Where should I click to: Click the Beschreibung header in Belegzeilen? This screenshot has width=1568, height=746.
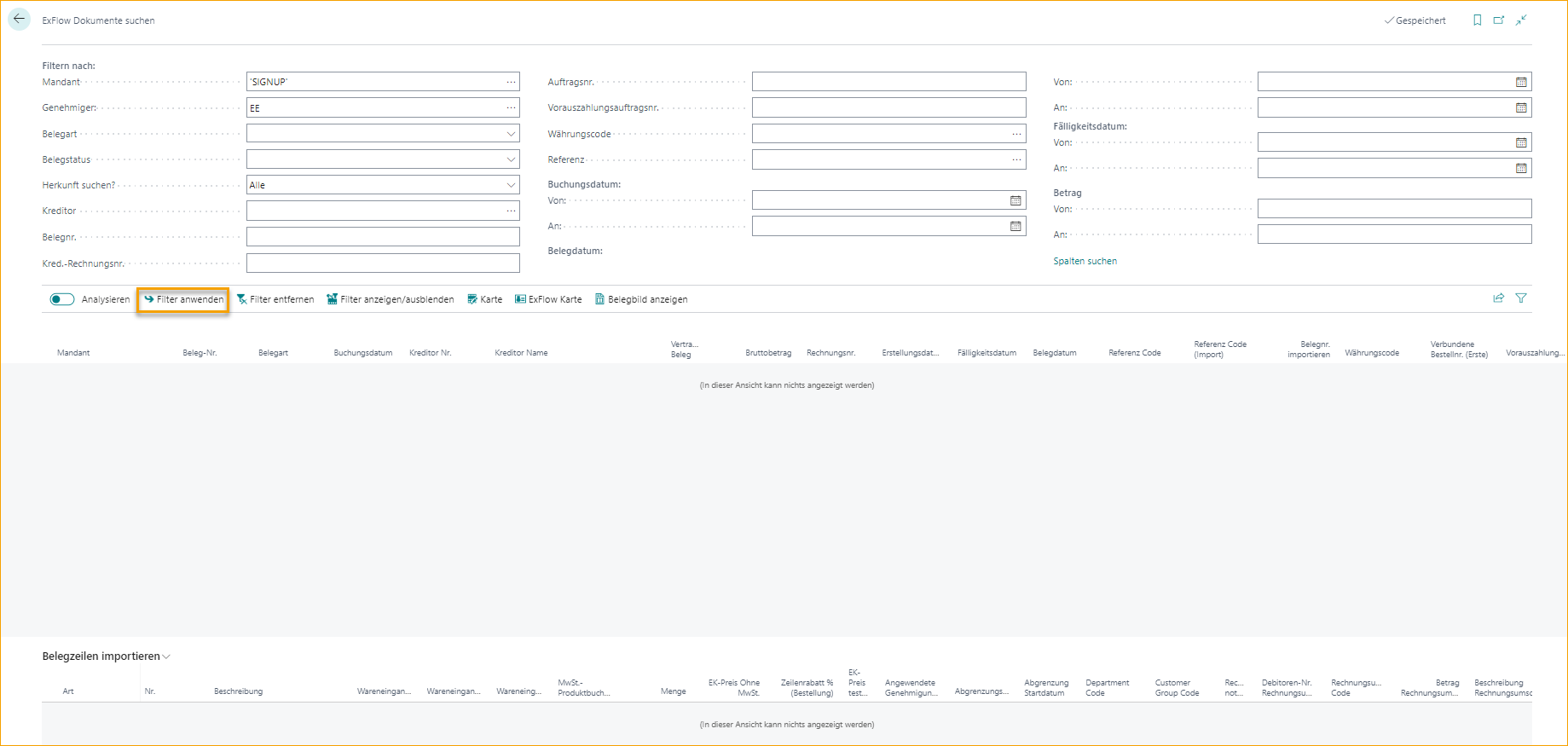[x=238, y=691]
